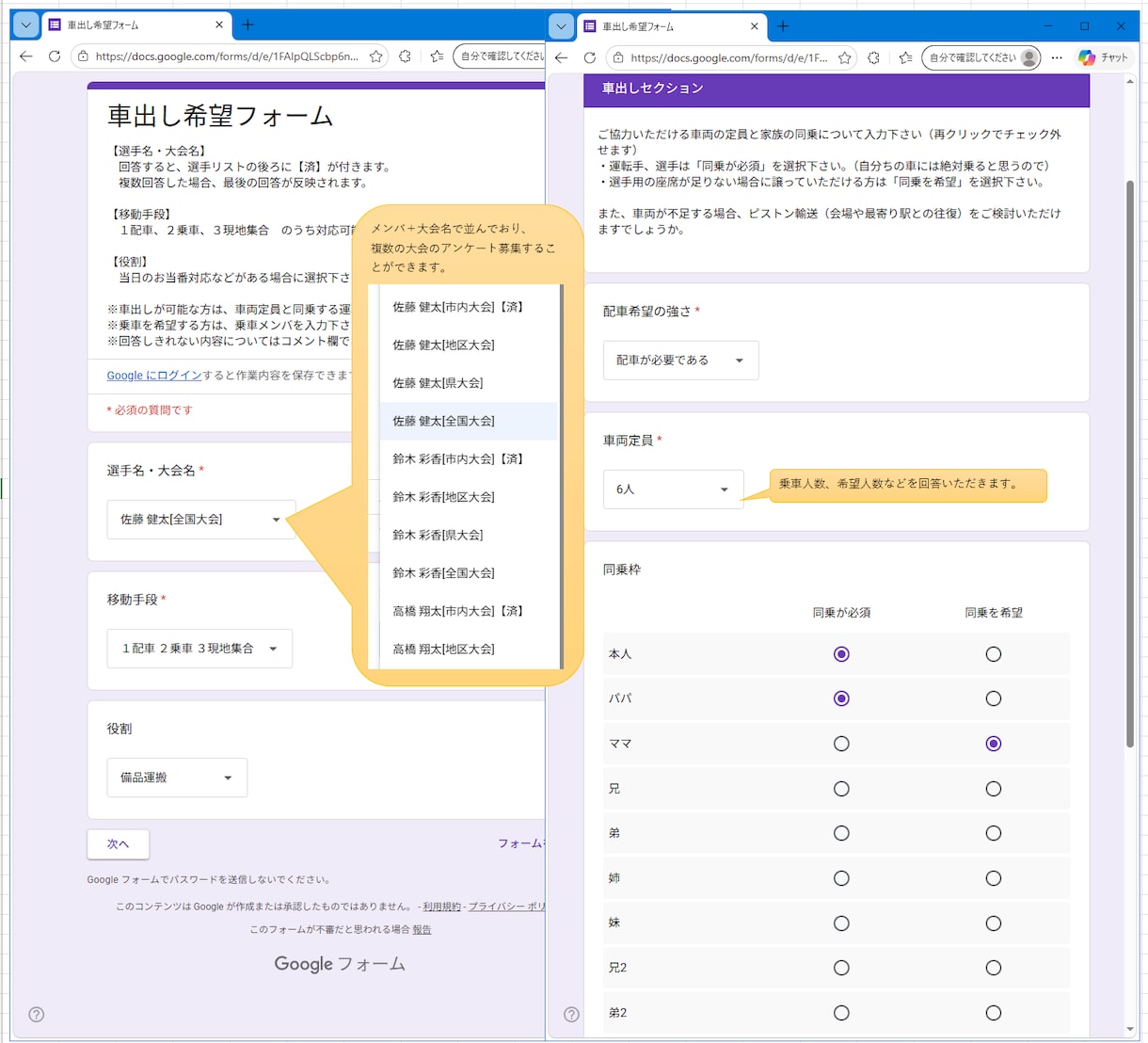Open 役割 dropdown showing 備品運搬
This screenshot has height=1043, width=1148.
(x=177, y=778)
